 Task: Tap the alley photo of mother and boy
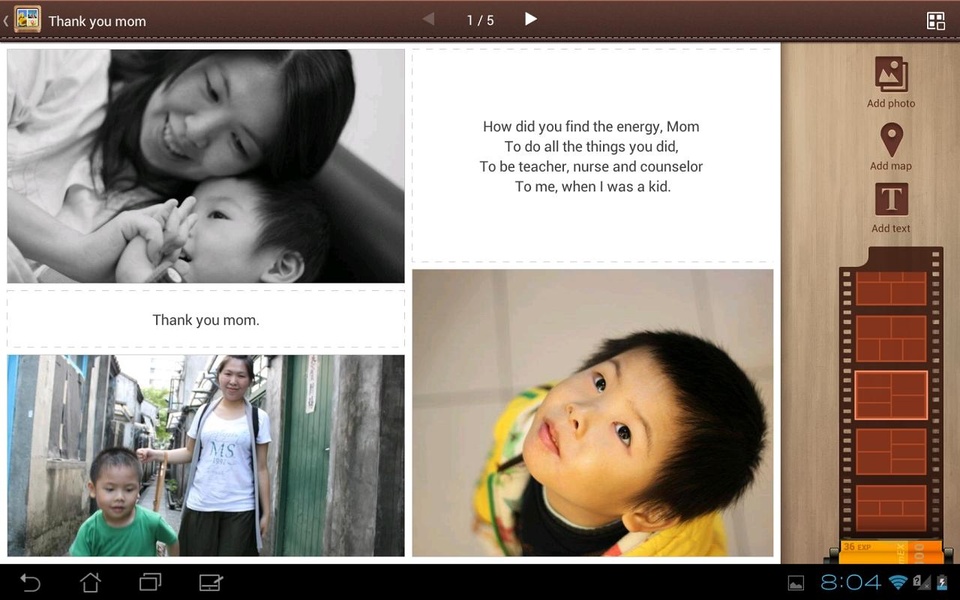point(206,456)
